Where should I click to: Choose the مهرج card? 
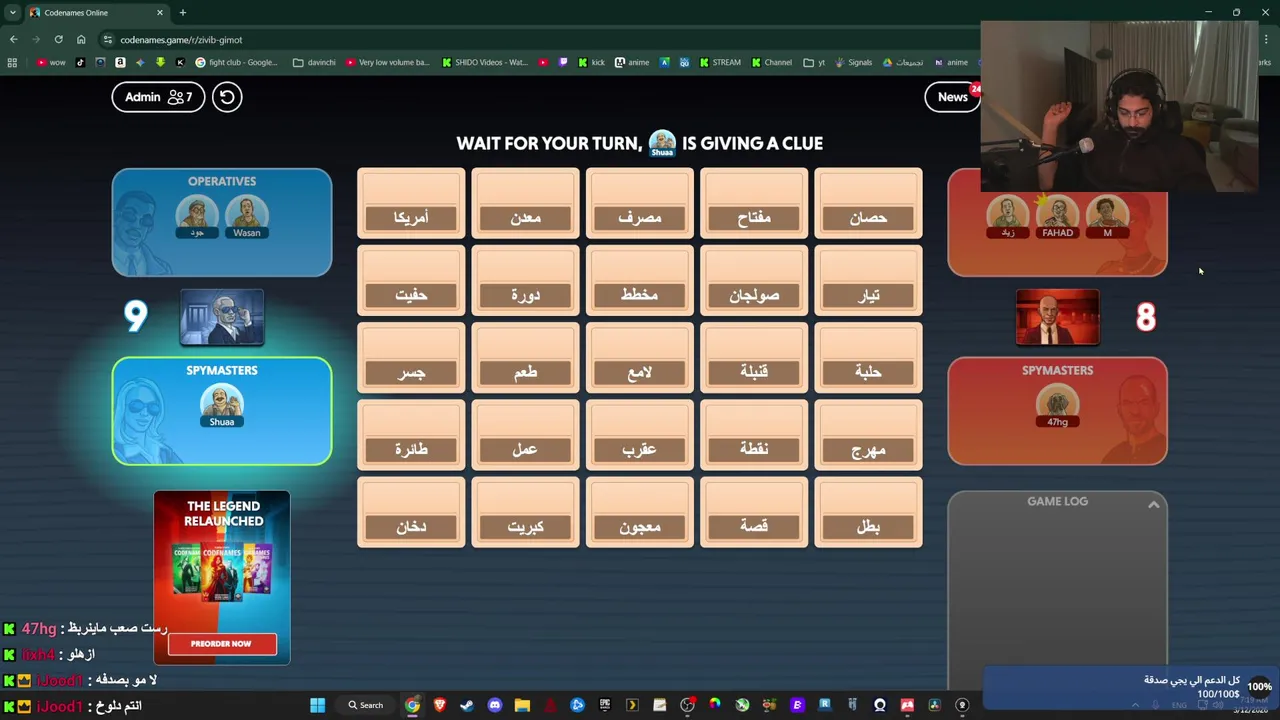[868, 435]
